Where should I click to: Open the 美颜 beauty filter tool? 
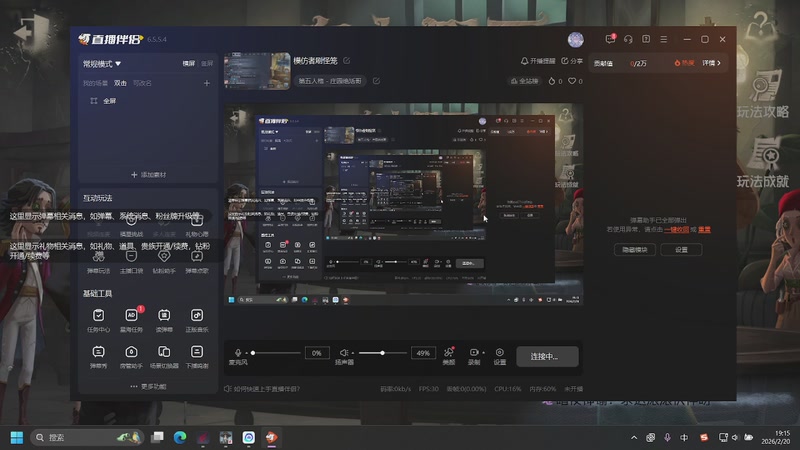(448, 356)
